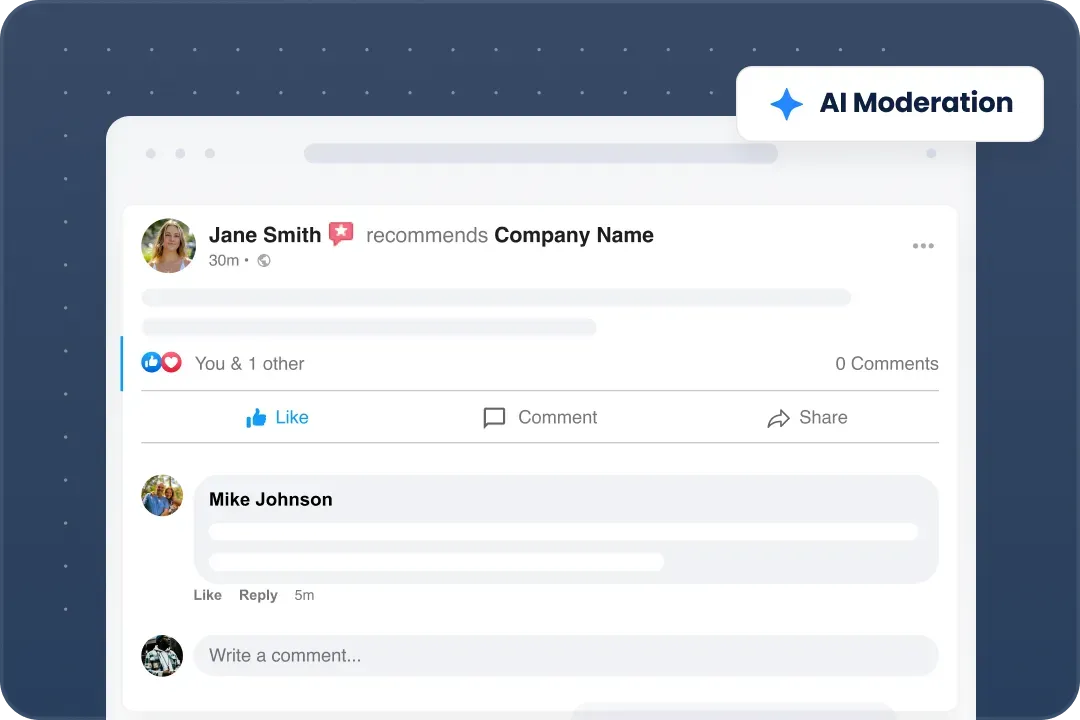Open the Company Name page link
The image size is (1080, 720).
pos(574,235)
